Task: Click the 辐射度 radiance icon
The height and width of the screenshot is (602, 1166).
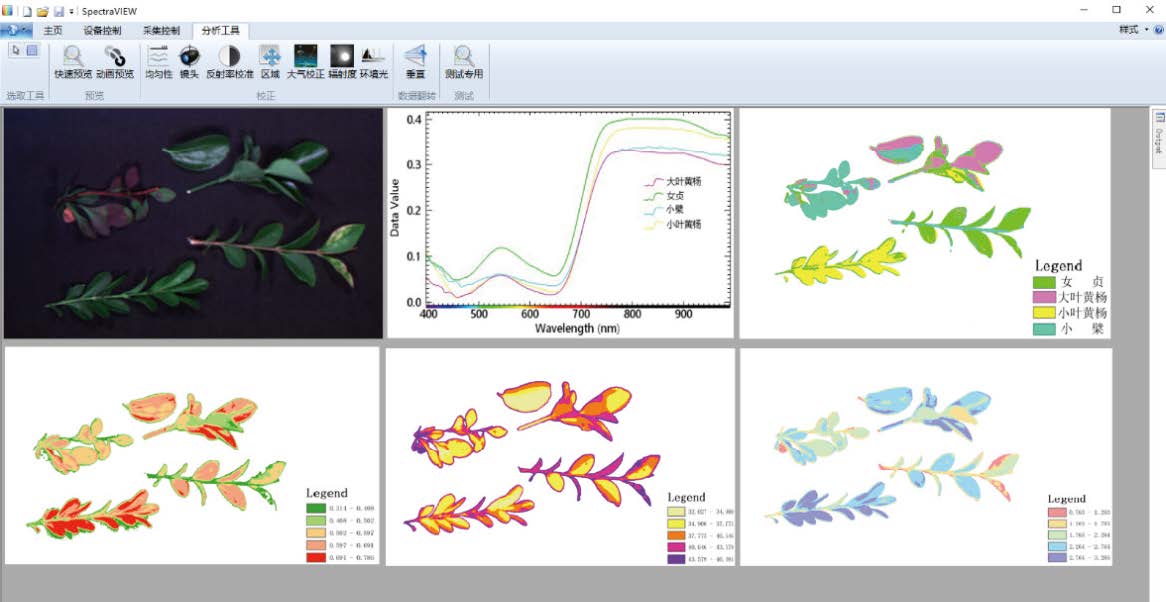Action: click(342, 58)
